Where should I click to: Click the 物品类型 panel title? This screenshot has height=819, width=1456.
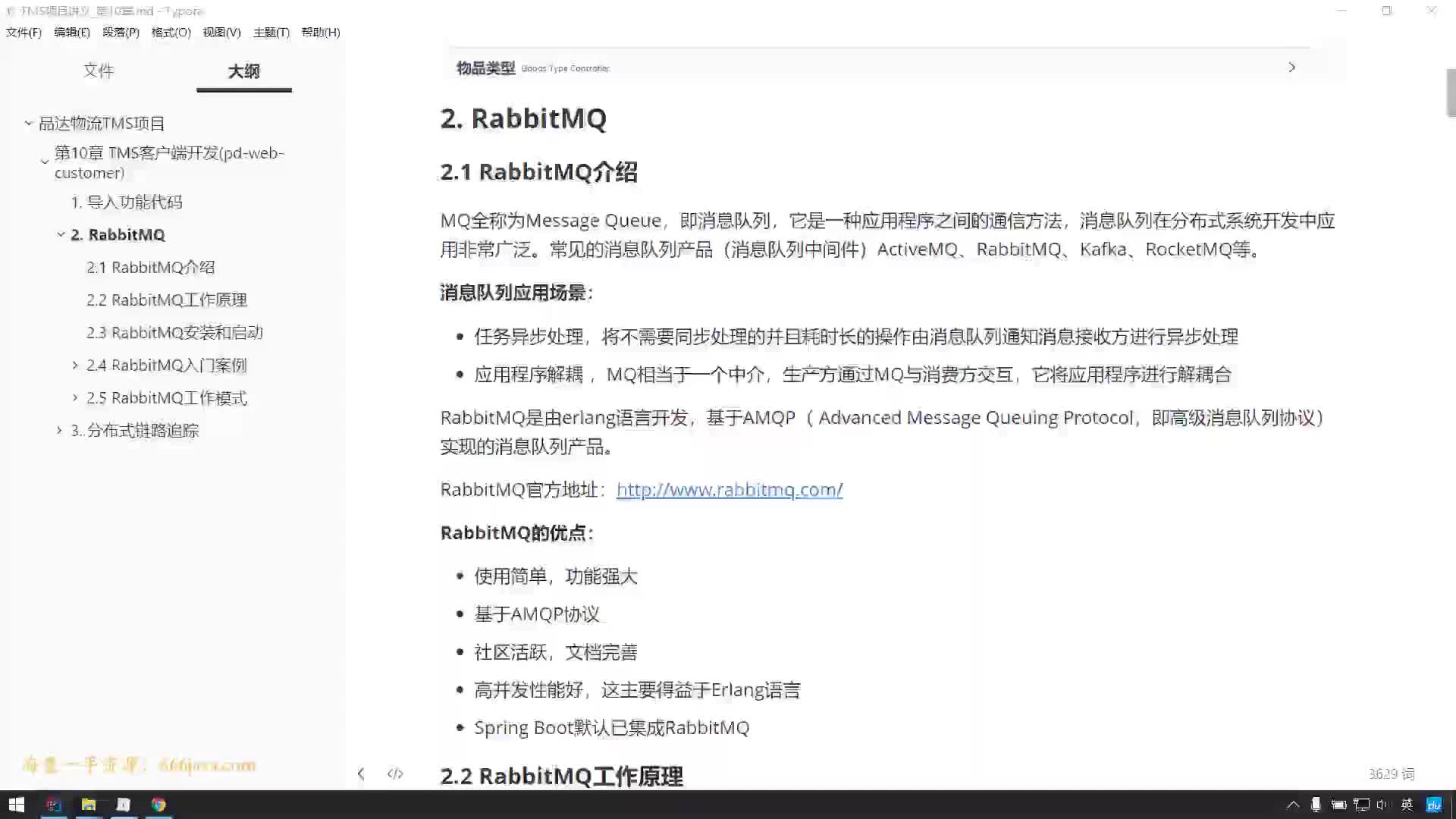click(x=485, y=68)
